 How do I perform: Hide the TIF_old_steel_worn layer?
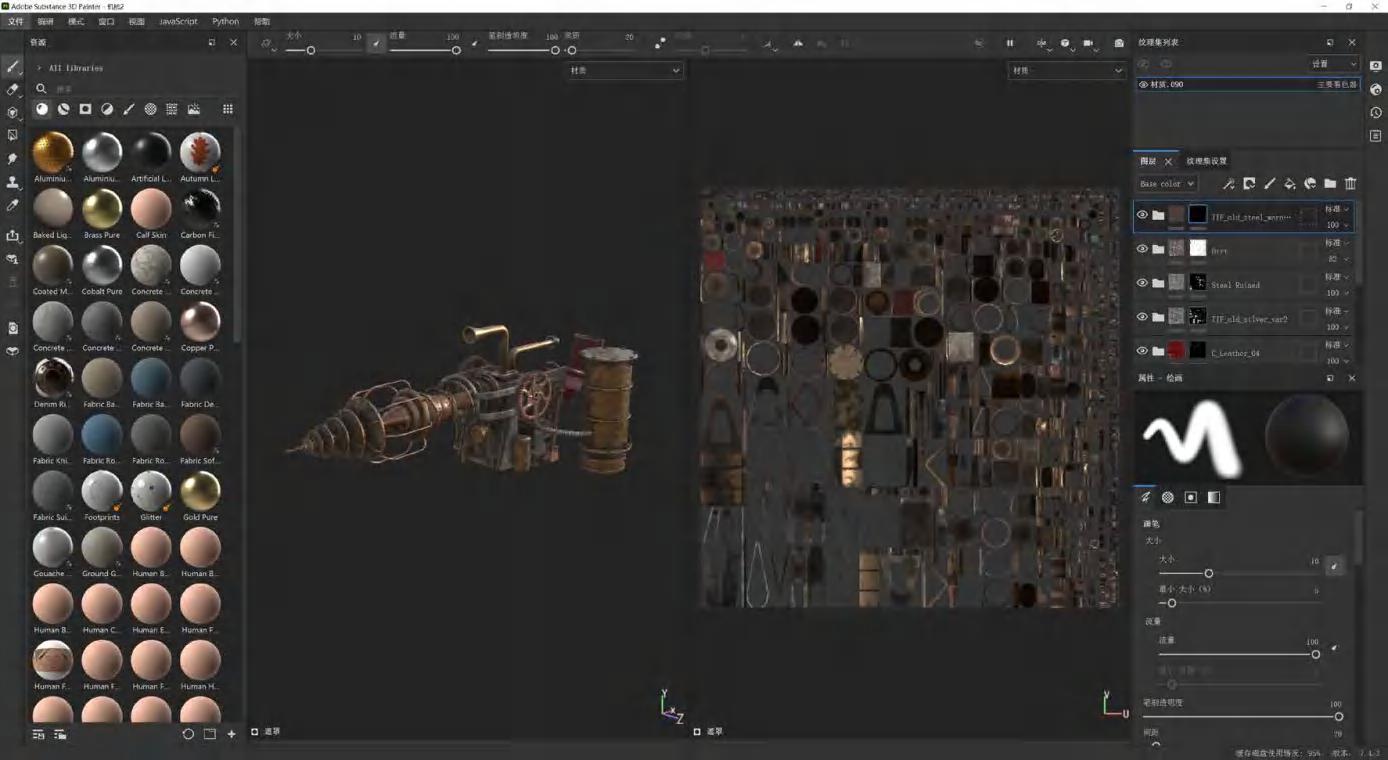click(1142, 215)
